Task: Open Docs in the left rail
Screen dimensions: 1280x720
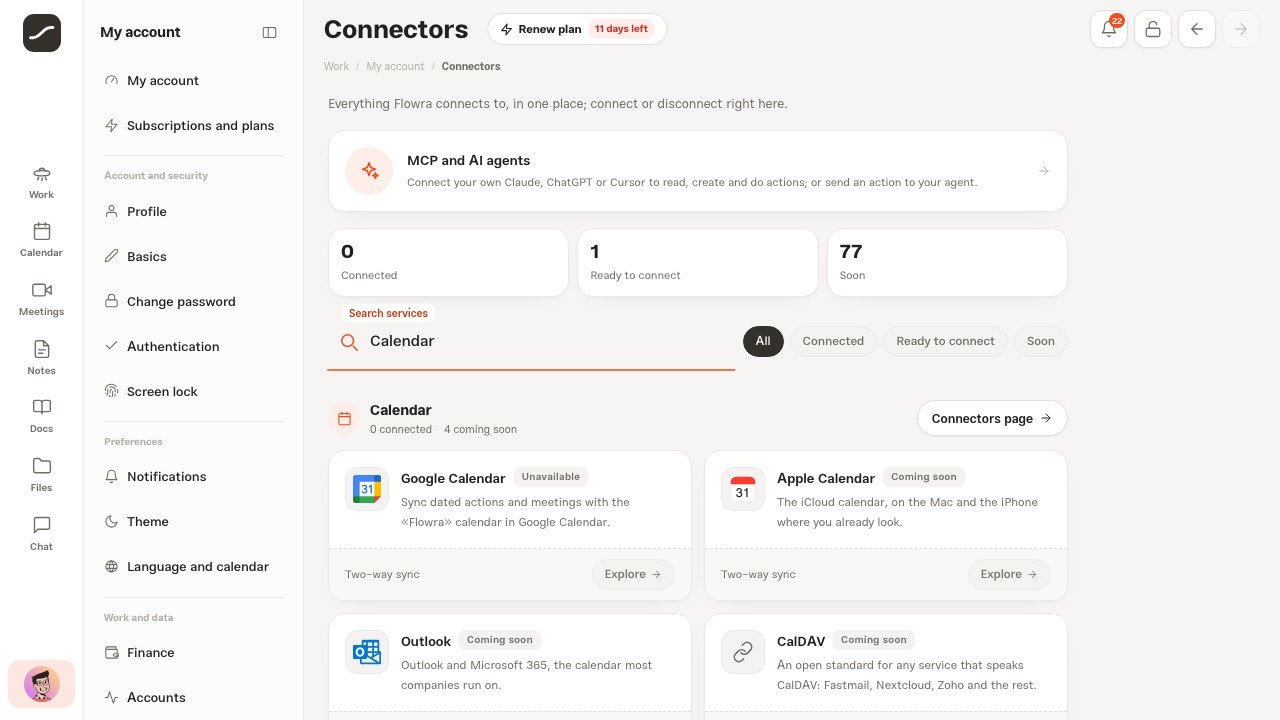Action: [41, 417]
